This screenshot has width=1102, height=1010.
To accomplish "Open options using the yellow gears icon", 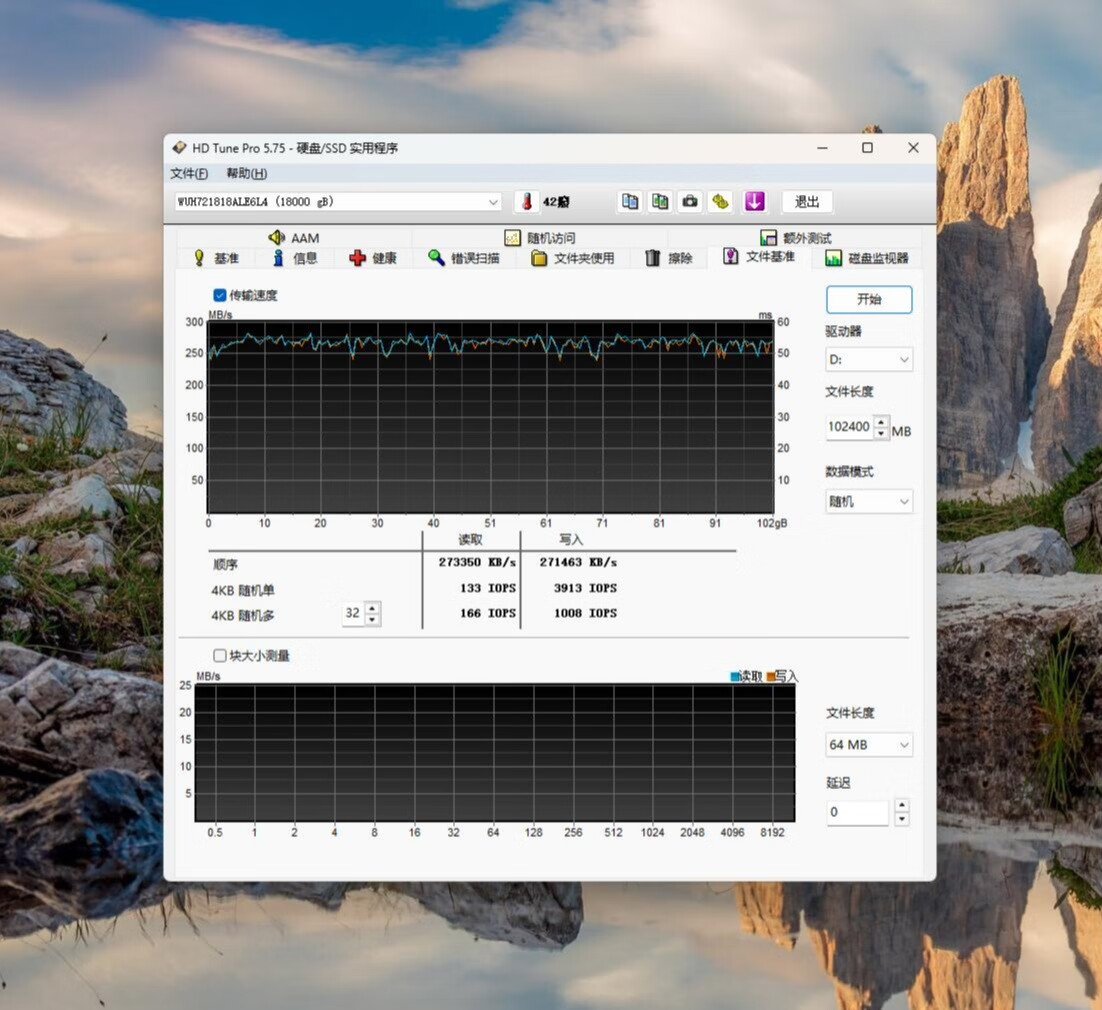I will point(720,202).
